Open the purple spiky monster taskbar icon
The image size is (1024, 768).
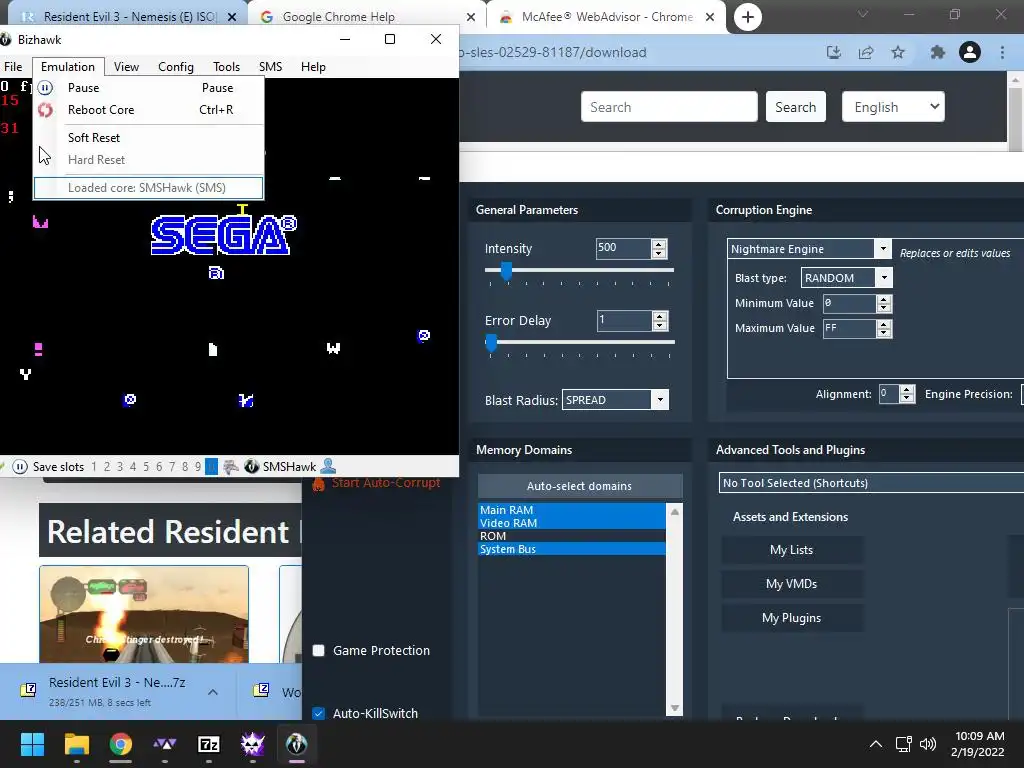(253, 744)
